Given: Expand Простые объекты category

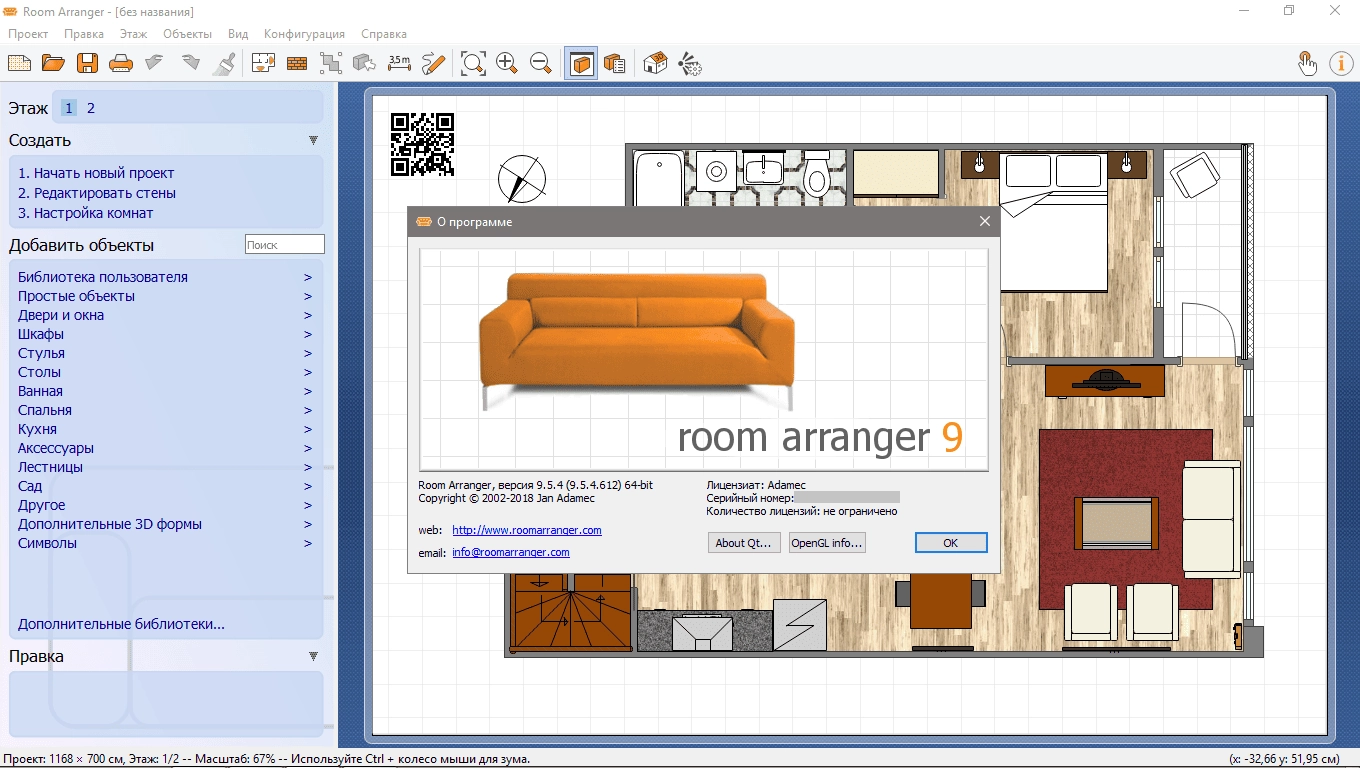Looking at the screenshot, I should point(165,296).
